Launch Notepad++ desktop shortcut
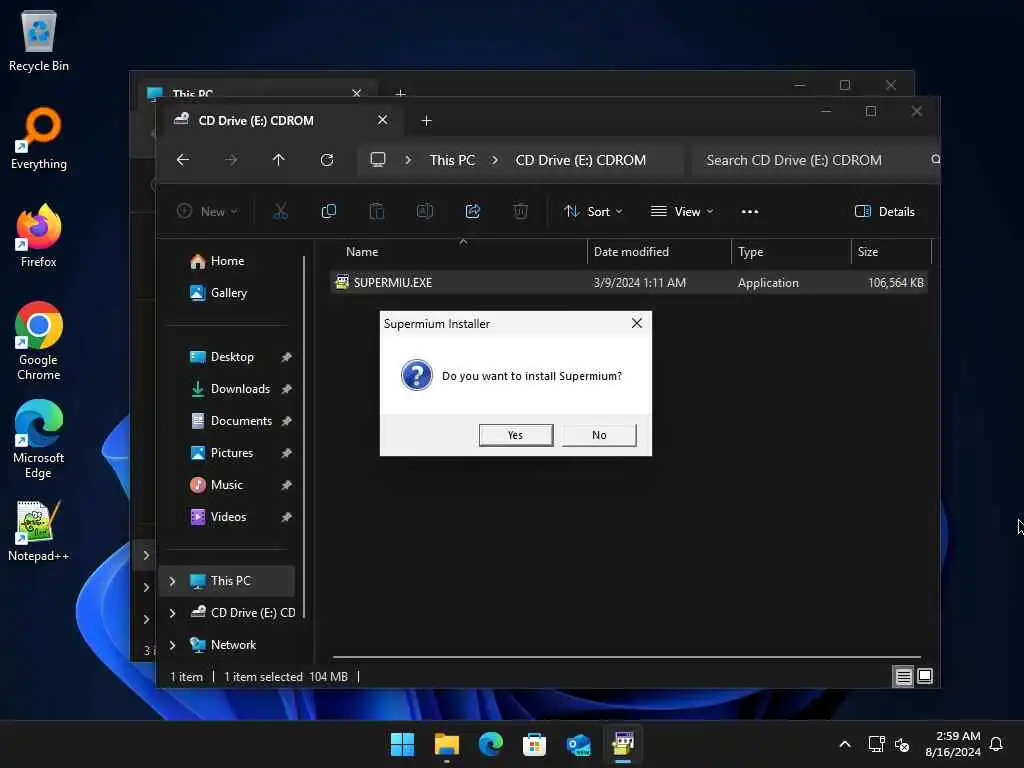The width and height of the screenshot is (1024, 768). (x=39, y=531)
